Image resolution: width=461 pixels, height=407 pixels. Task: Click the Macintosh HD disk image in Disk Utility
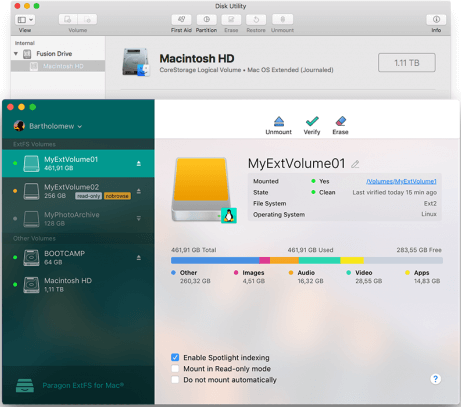(x=136, y=62)
